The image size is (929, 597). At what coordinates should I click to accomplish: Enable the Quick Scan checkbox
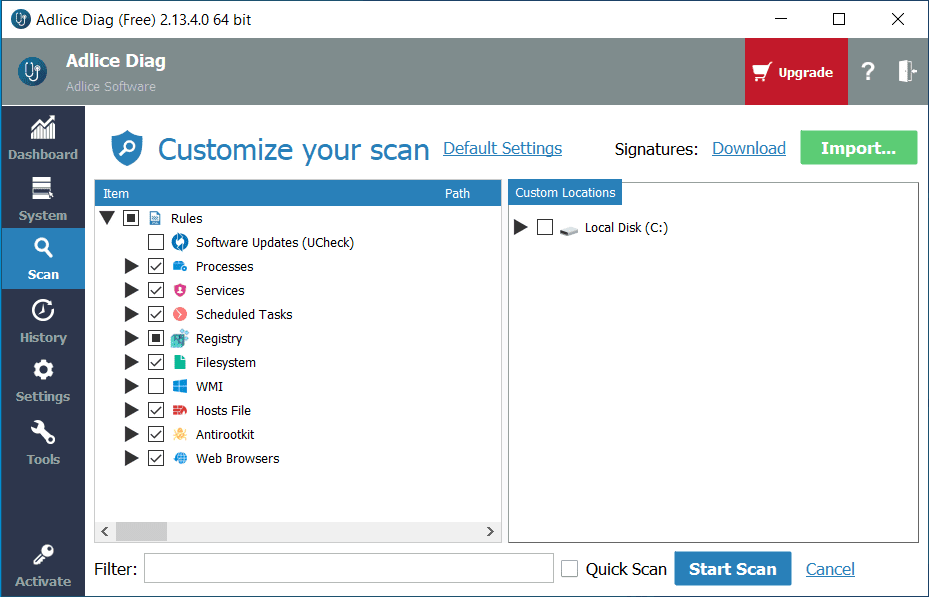coord(569,569)
